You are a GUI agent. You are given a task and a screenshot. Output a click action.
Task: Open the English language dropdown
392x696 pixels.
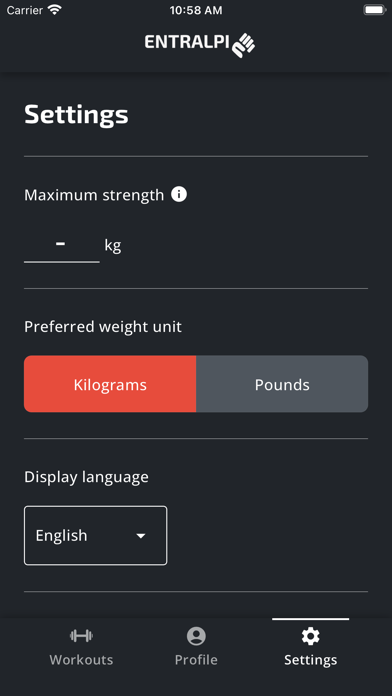[95, 535]
